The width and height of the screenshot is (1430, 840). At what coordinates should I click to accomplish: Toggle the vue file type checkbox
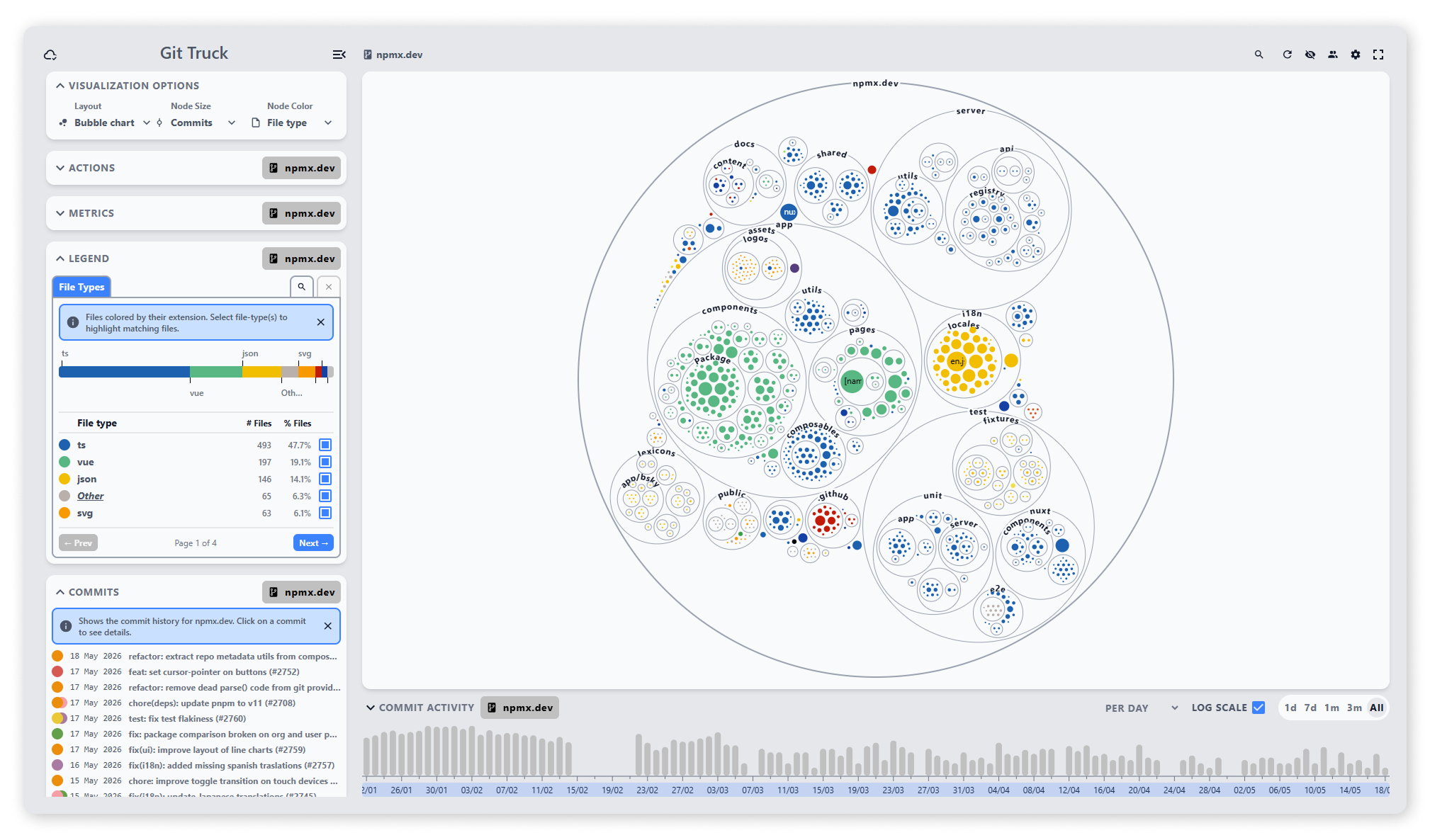point(325,462)
